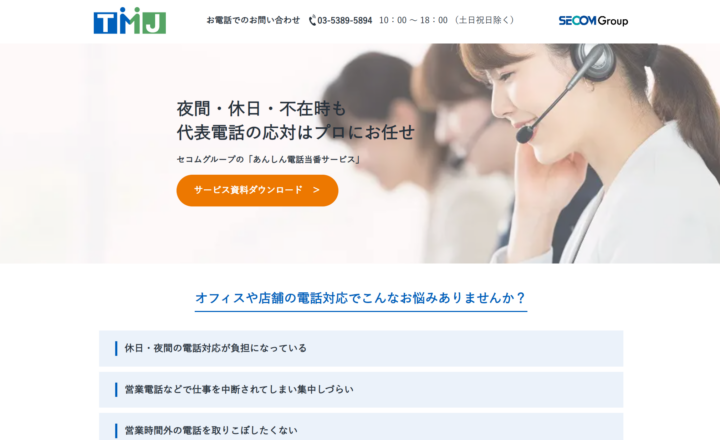Click the 営業電話などで仕事を中断 item
720x440 pixels.
click(361, 389)
